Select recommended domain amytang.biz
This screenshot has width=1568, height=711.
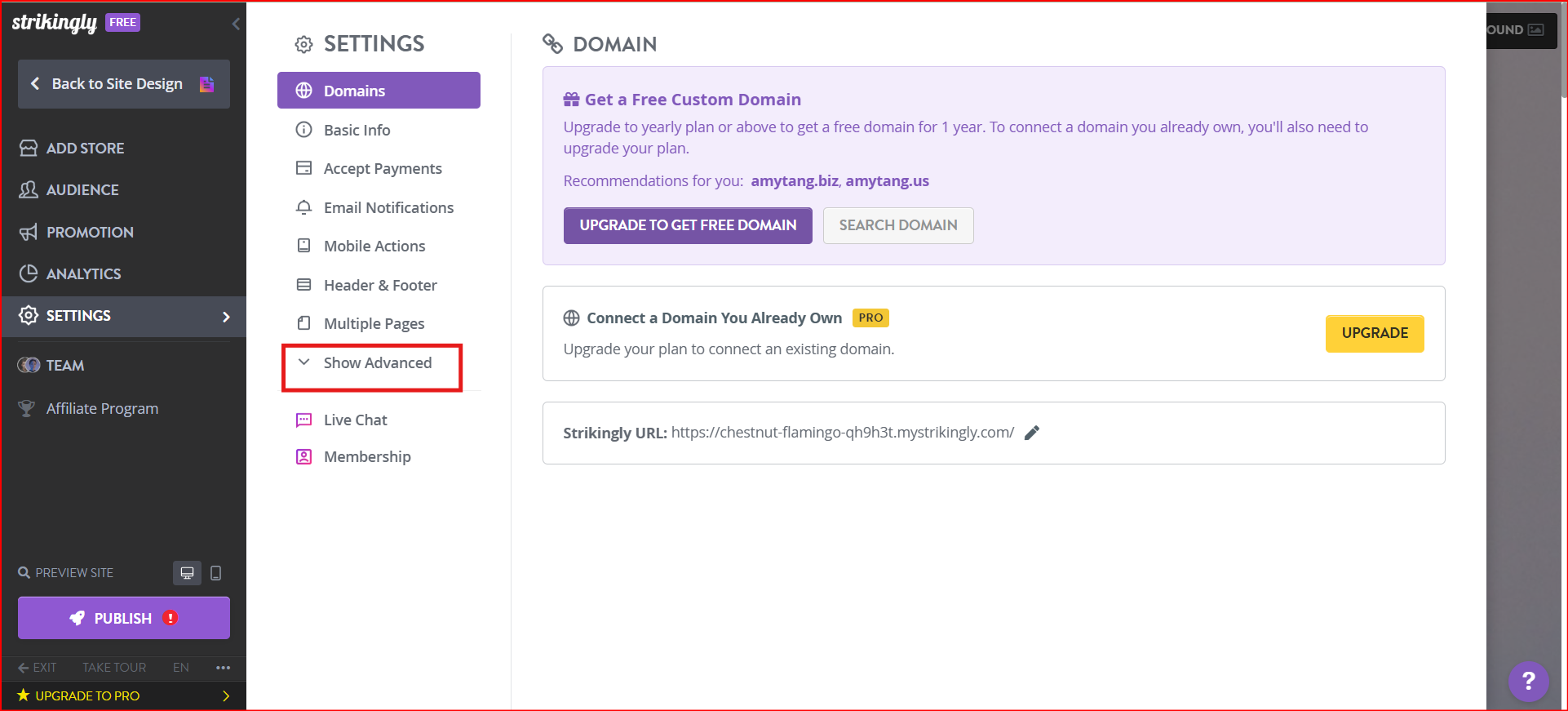tap(795, 181)
